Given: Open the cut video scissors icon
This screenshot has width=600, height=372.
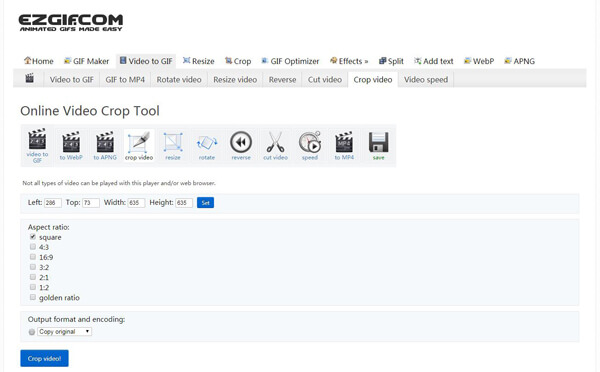Looking at the screenshot, I should [275, 145].
